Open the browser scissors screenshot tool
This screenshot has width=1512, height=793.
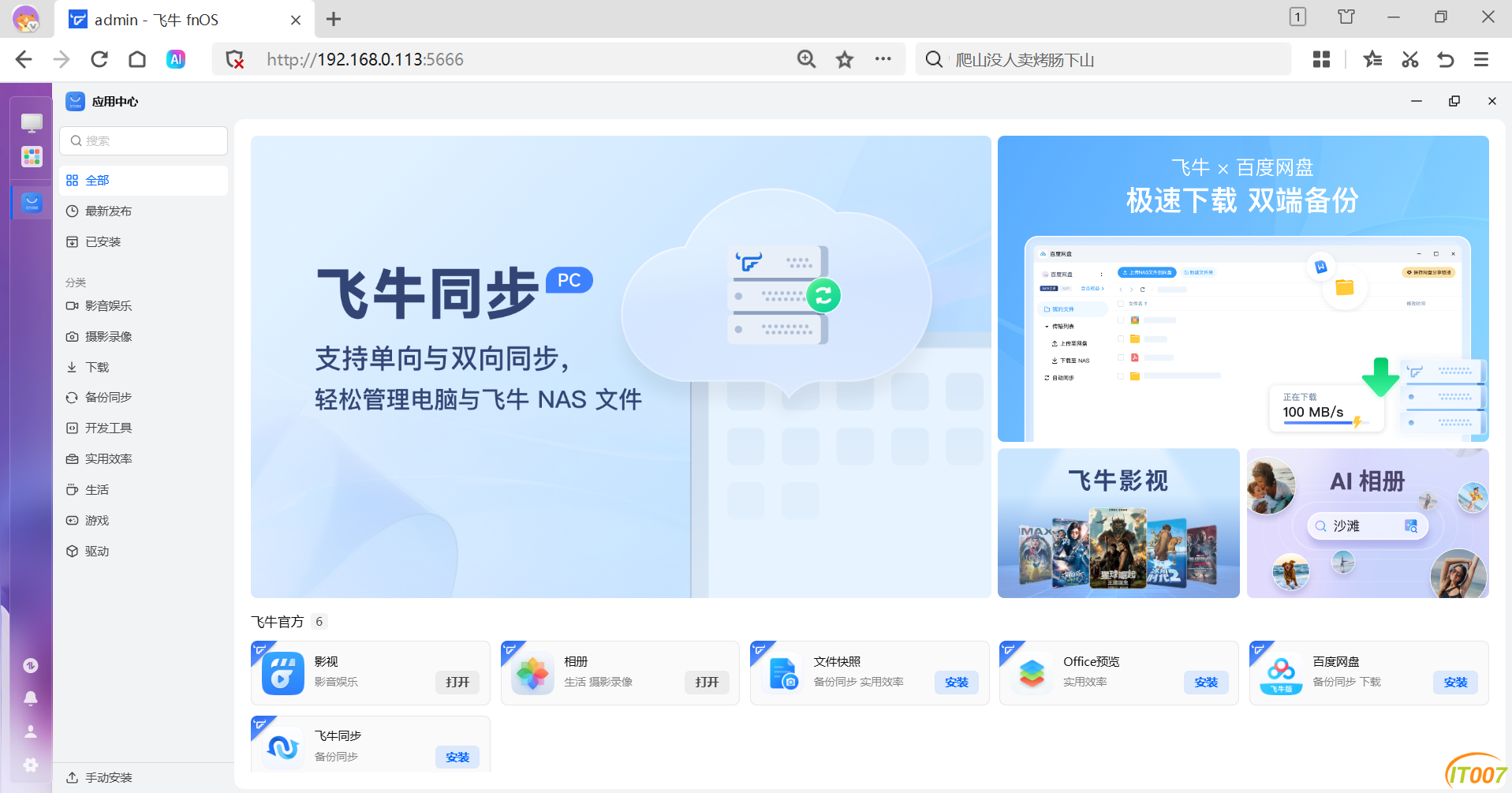[1409, 59]
